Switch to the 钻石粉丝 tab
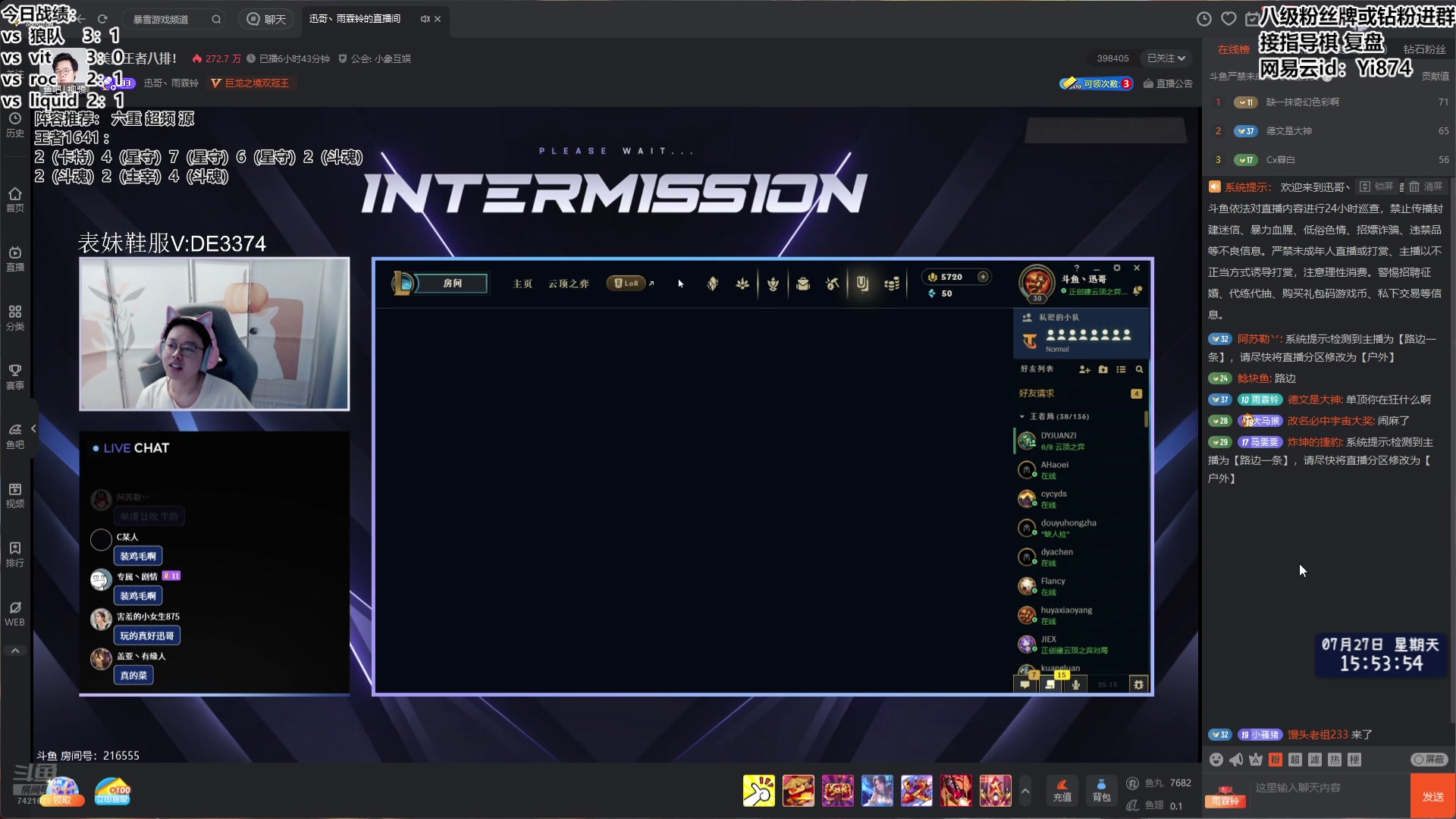The image size is (1456, 819). pyautogui.click(x=1424, y=49)
